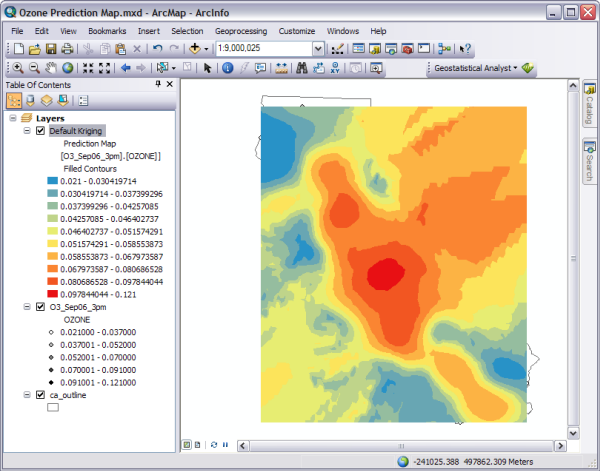Click Fixed Zoom Out tool
This screenshot has width=600, height=471.
pyautogui.click(x=104, y=68)
